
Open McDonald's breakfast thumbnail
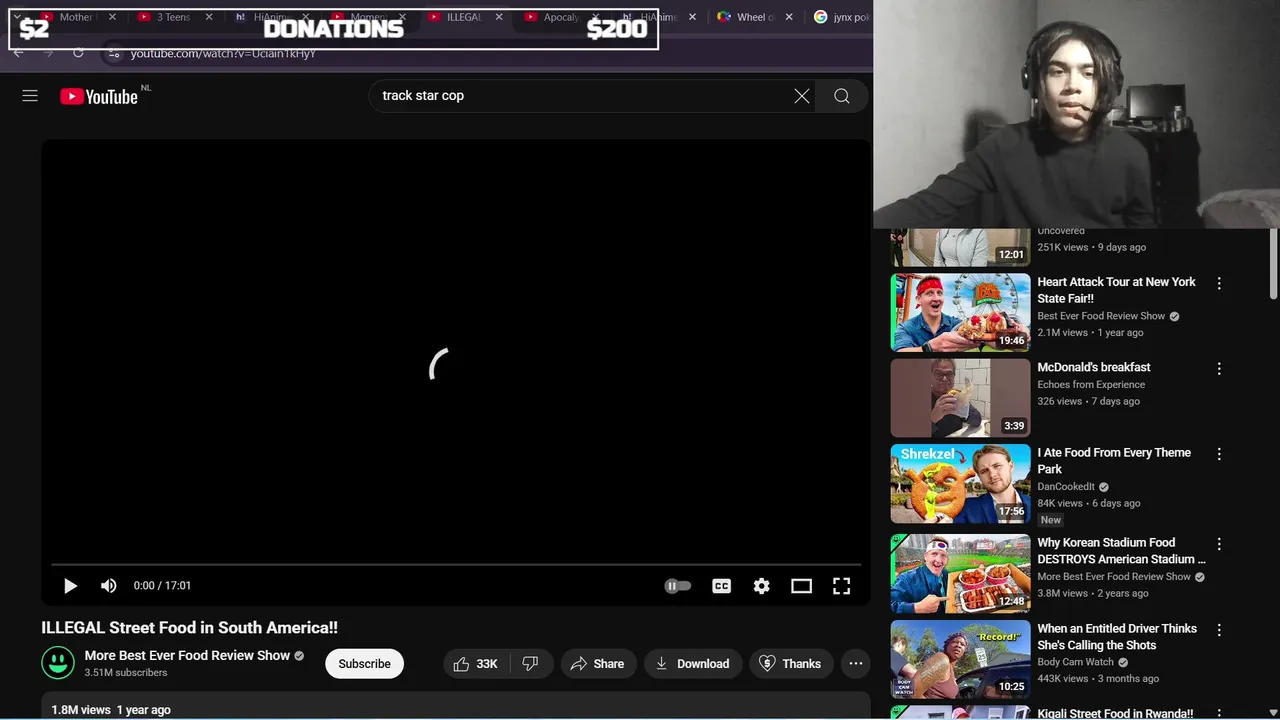pos(960,398)
